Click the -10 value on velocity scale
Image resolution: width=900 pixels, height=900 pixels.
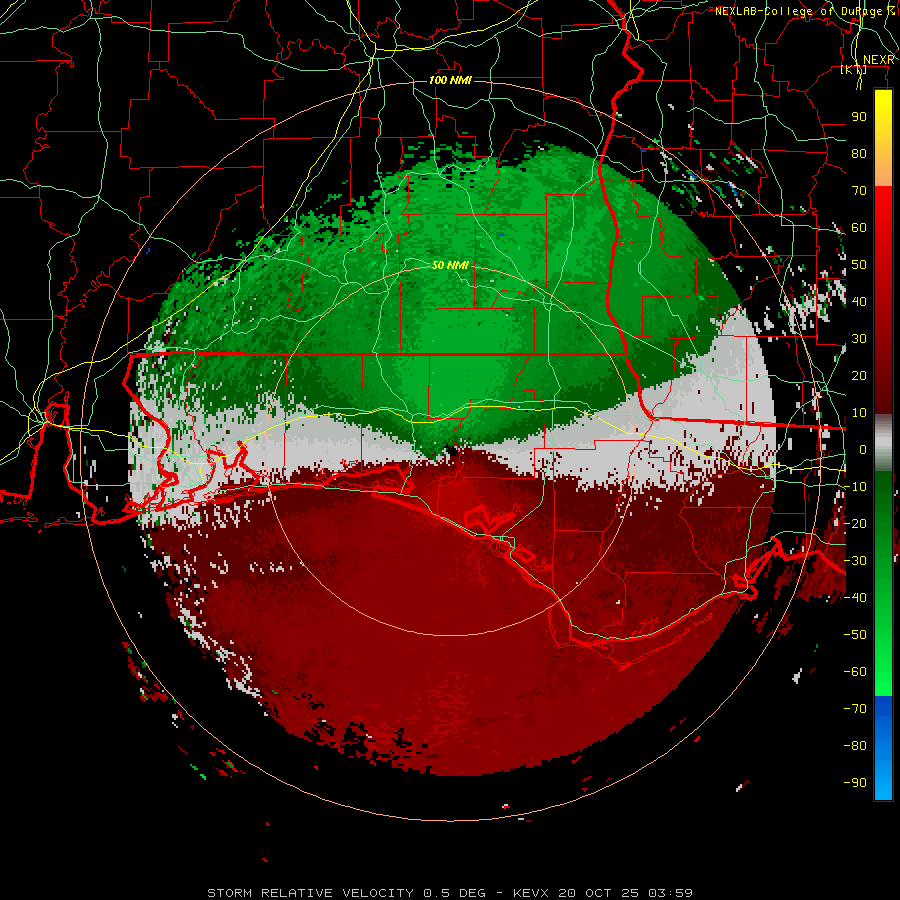click(x=855, y=487)
